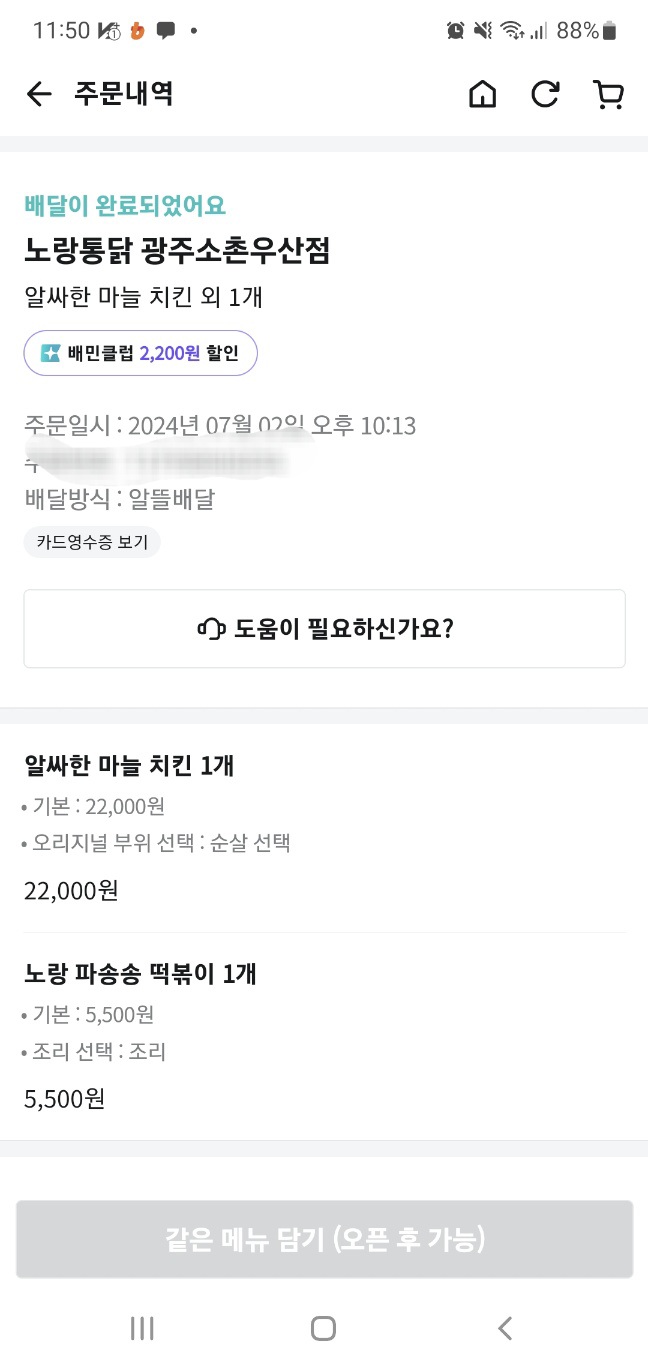Select the 알싸한 마늘 치킨 1개 item
This screenshot has width=648, height=1368.
(129, 766)
